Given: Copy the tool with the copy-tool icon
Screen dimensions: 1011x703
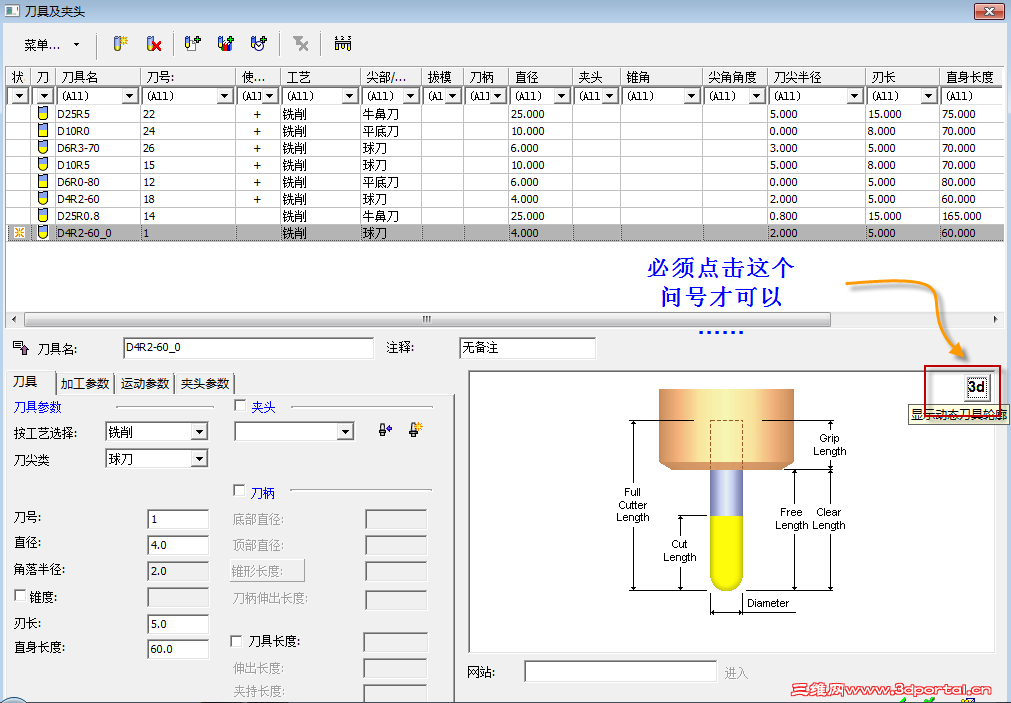Looking at the screenshot, I should pyautogui.click(x=192, y=44).
